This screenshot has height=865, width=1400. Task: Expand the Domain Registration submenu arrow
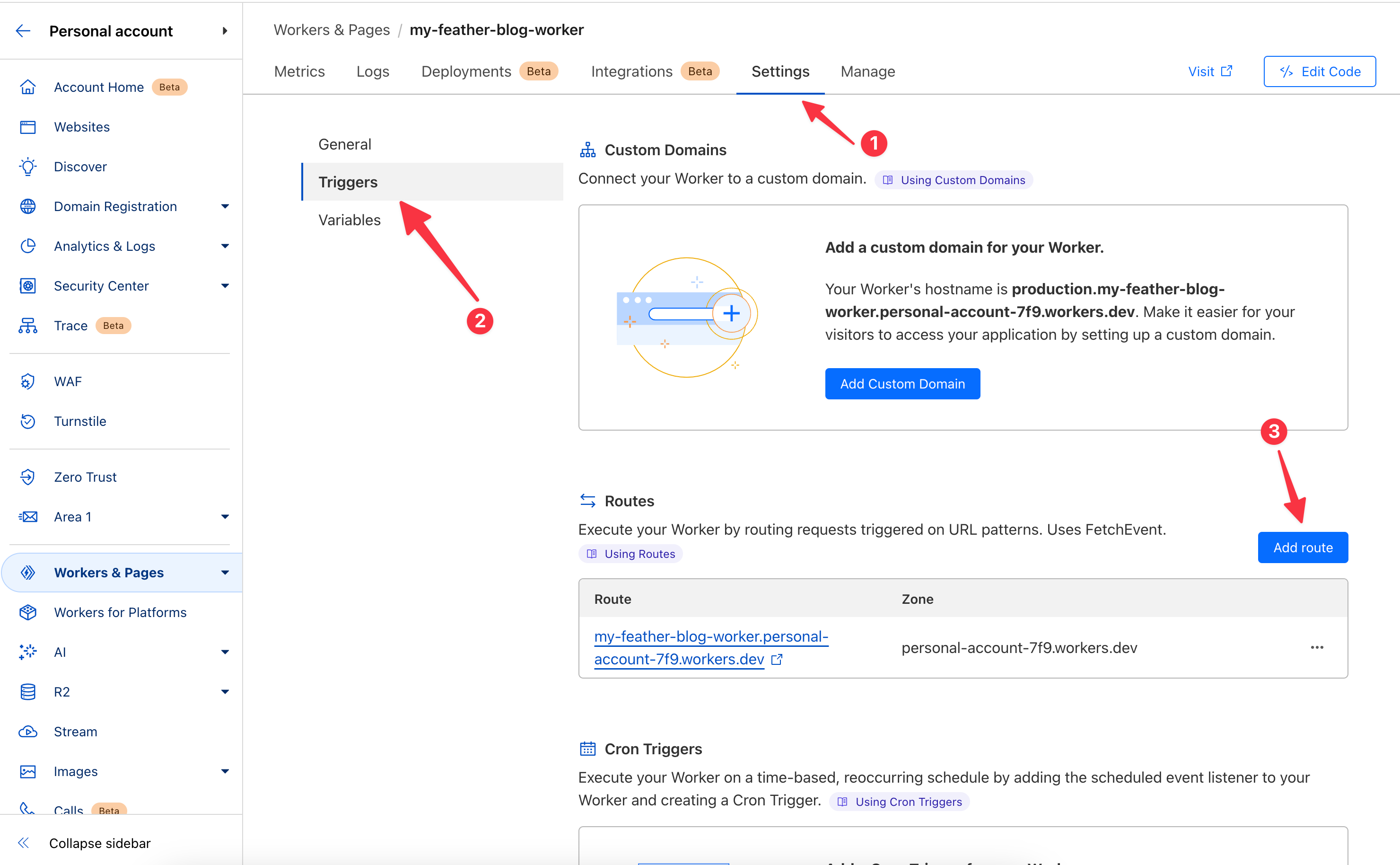tap(225, 206)
